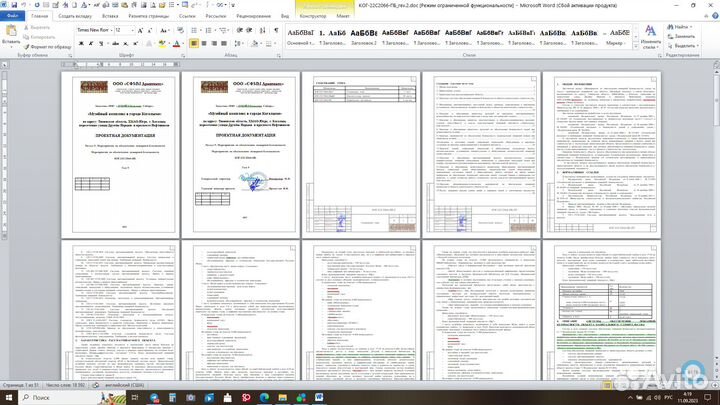Cut selection with Вырезать
The image size is (720, 405).
point(36,28)
